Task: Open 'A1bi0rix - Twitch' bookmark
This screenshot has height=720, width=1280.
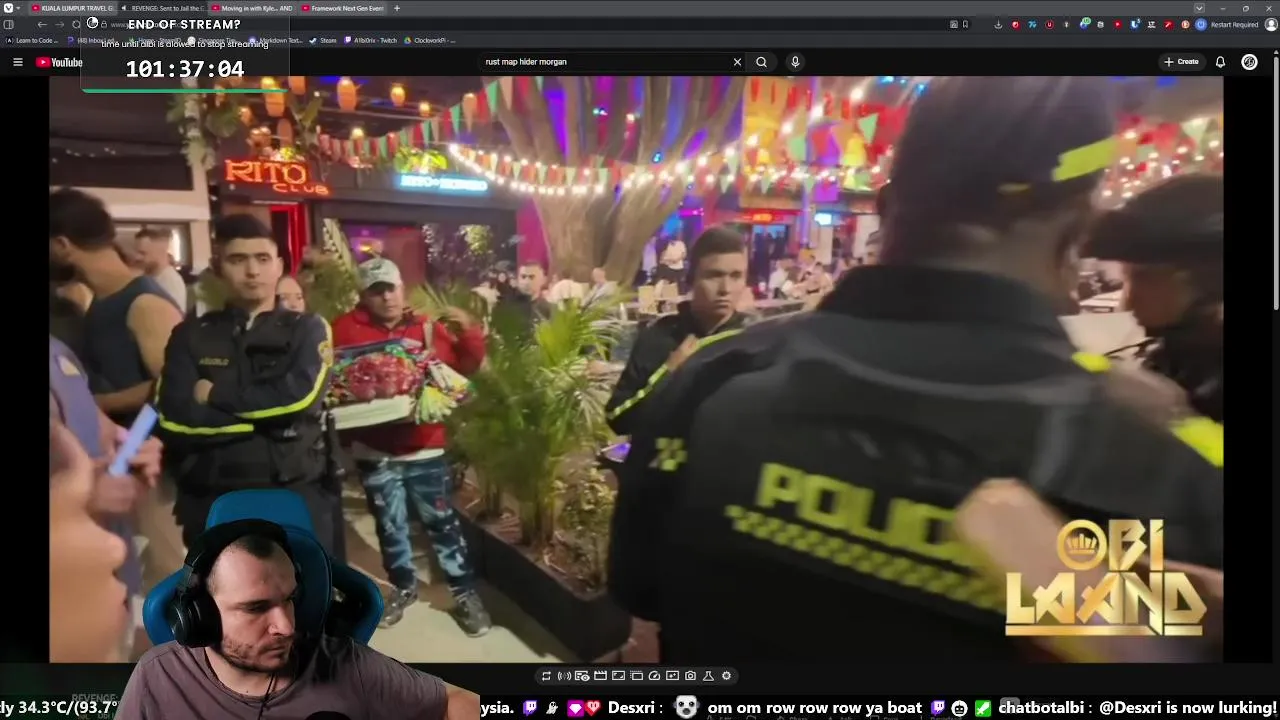Action: 370,41
